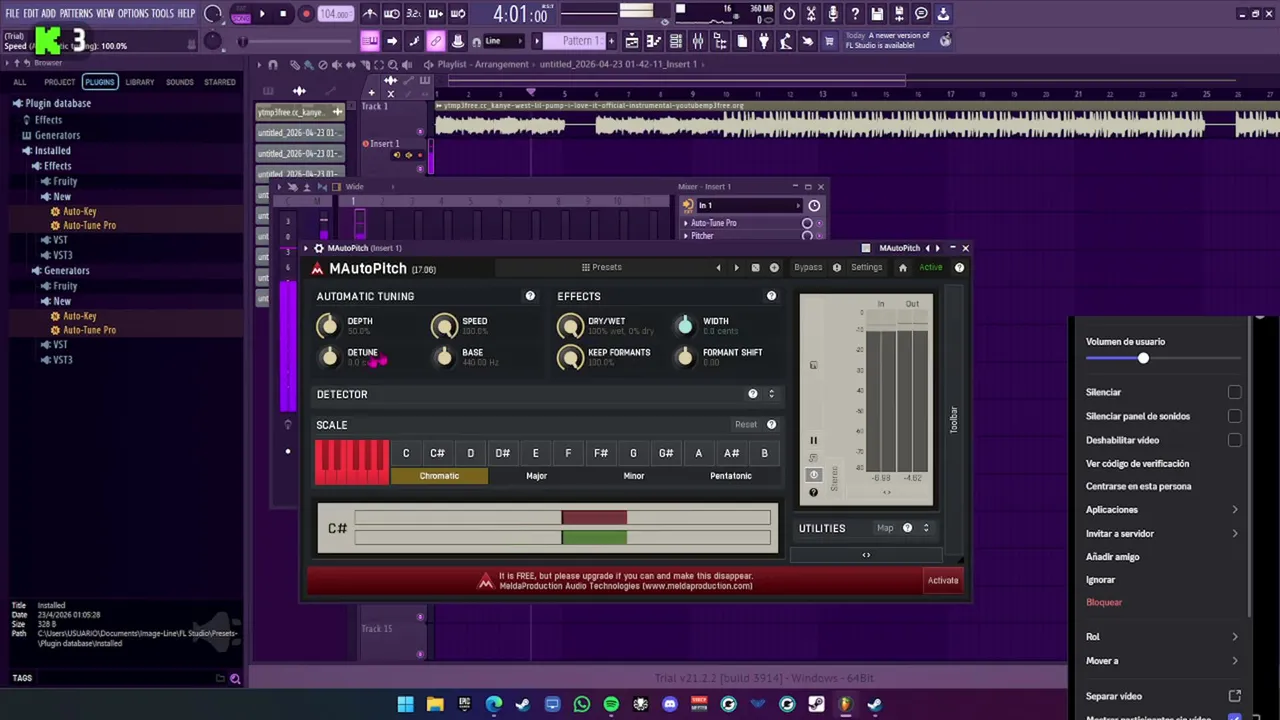The height and width of the screenshot is (720, 1280).
Task: Click Bloquear in the user menu
Action: point(1104,602)
